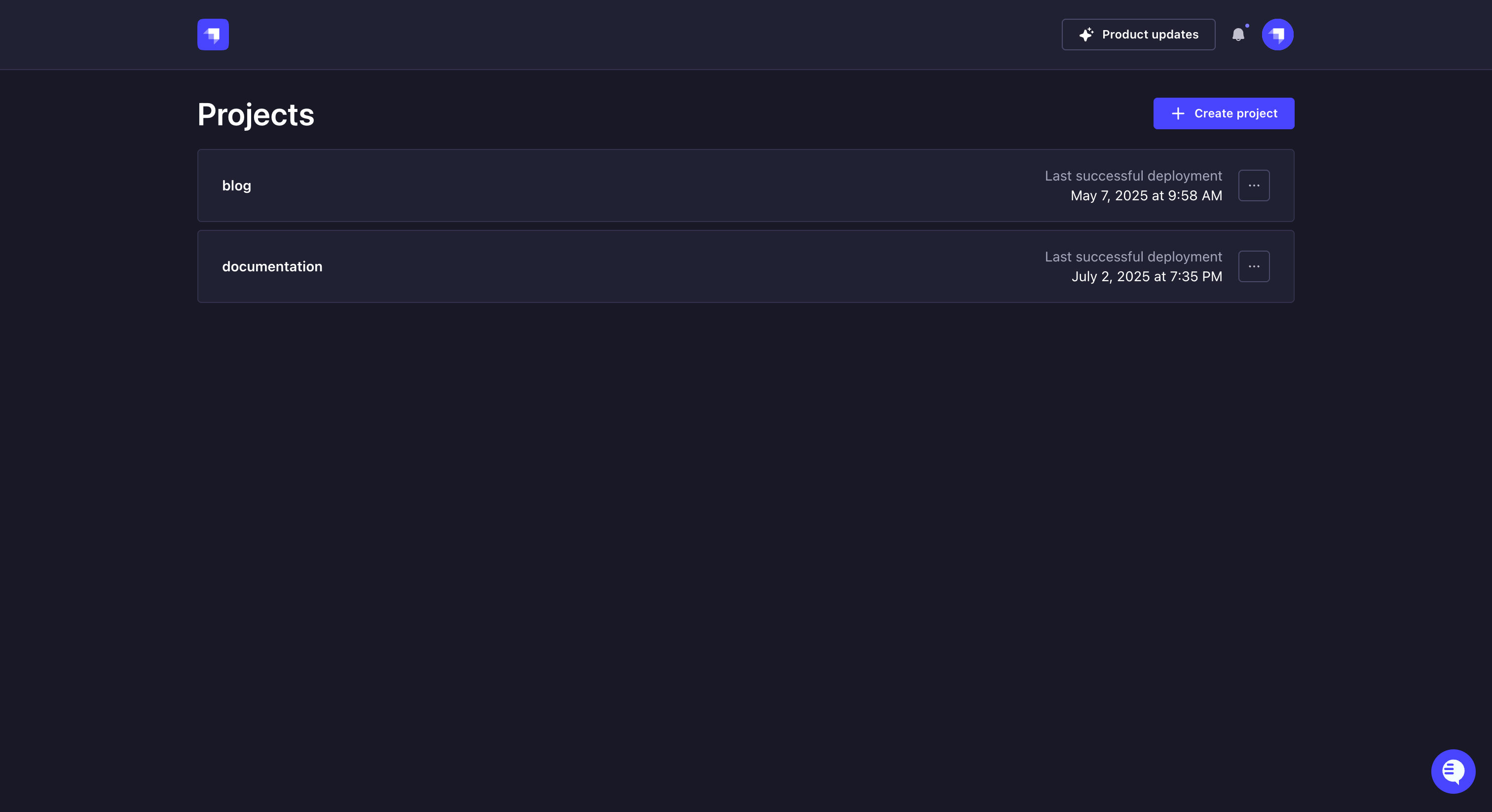
Task: Click the plus icon in Create project
Action: (x=1178, y=113)
